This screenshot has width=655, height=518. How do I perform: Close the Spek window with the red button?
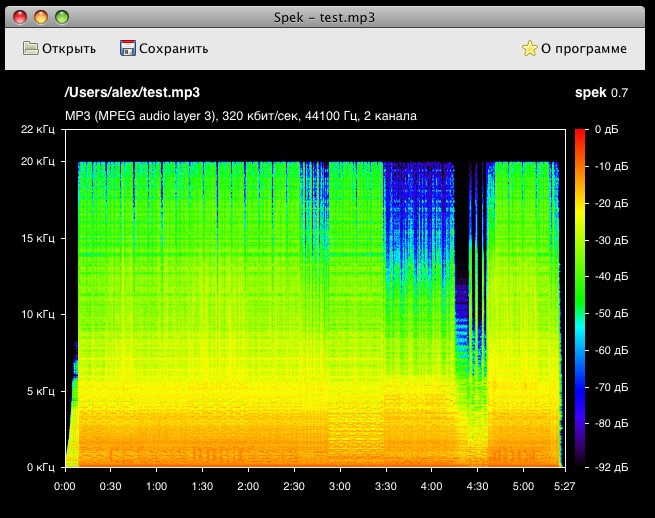point(20,17)
